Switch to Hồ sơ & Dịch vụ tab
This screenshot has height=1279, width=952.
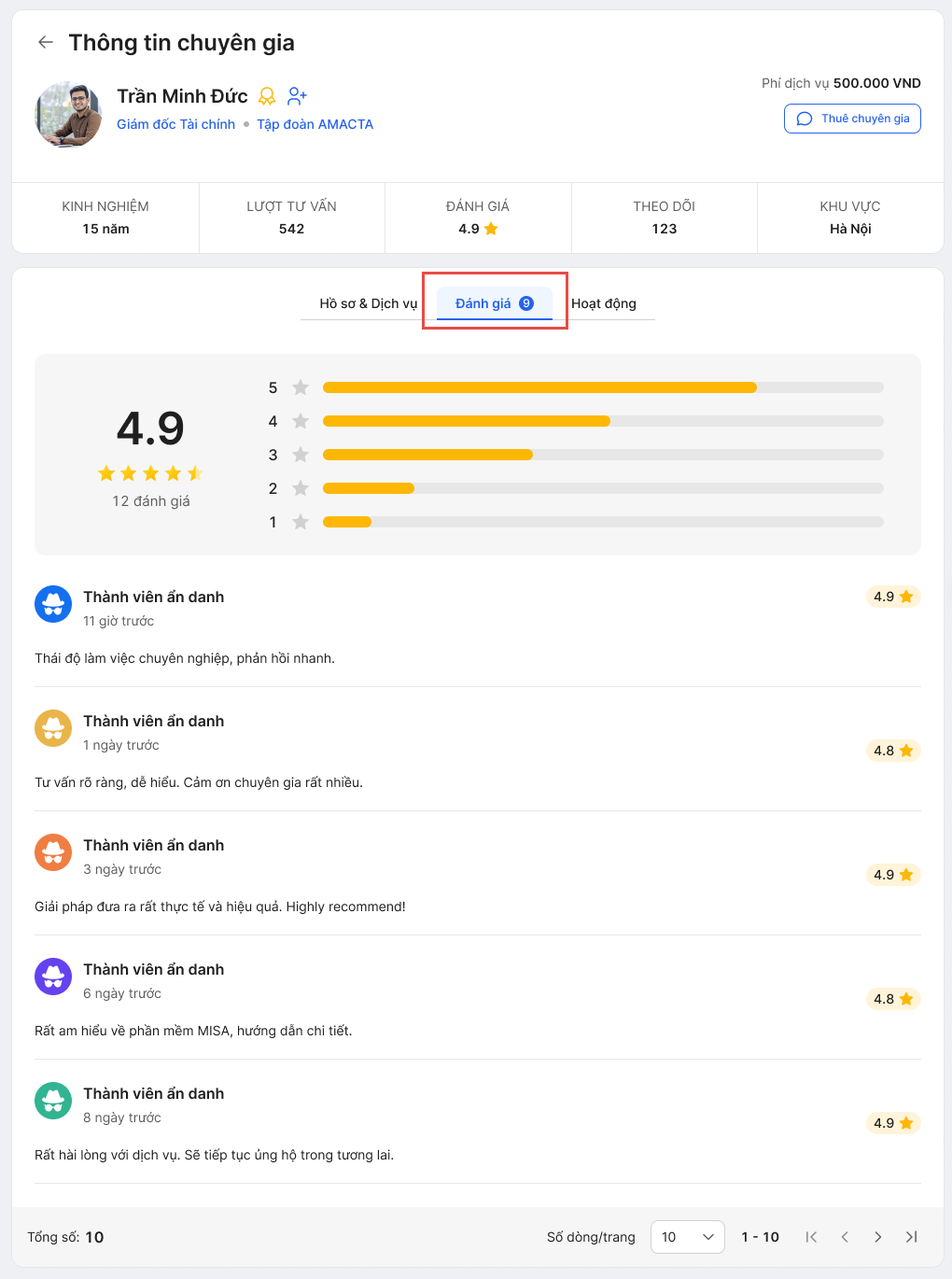tap(368, 303)
